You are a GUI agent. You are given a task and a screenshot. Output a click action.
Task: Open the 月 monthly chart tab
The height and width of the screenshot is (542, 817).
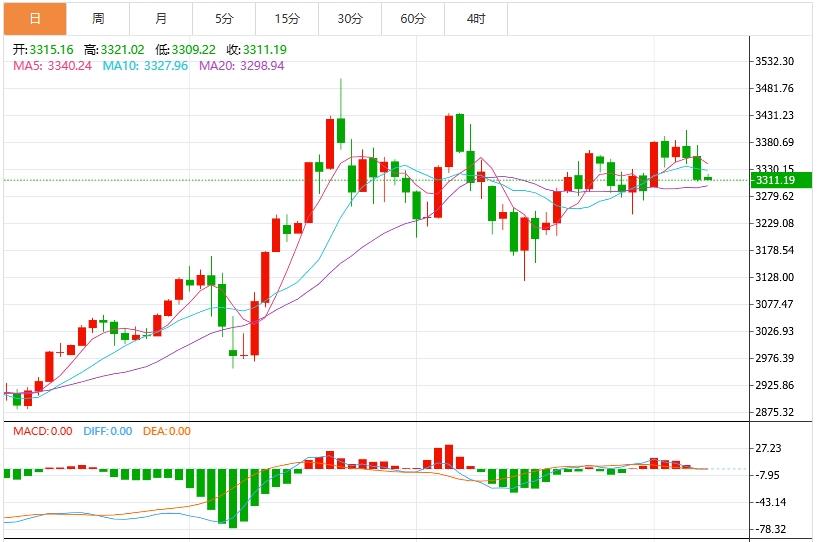coord(161,18)
